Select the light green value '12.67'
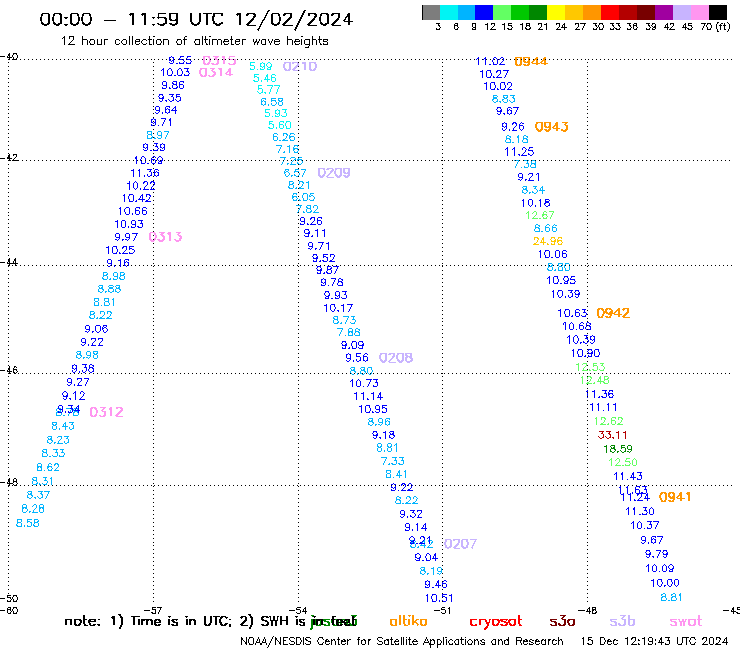This screenshot has width=740, height=650. pyautogui.click(x=540, y=215)
